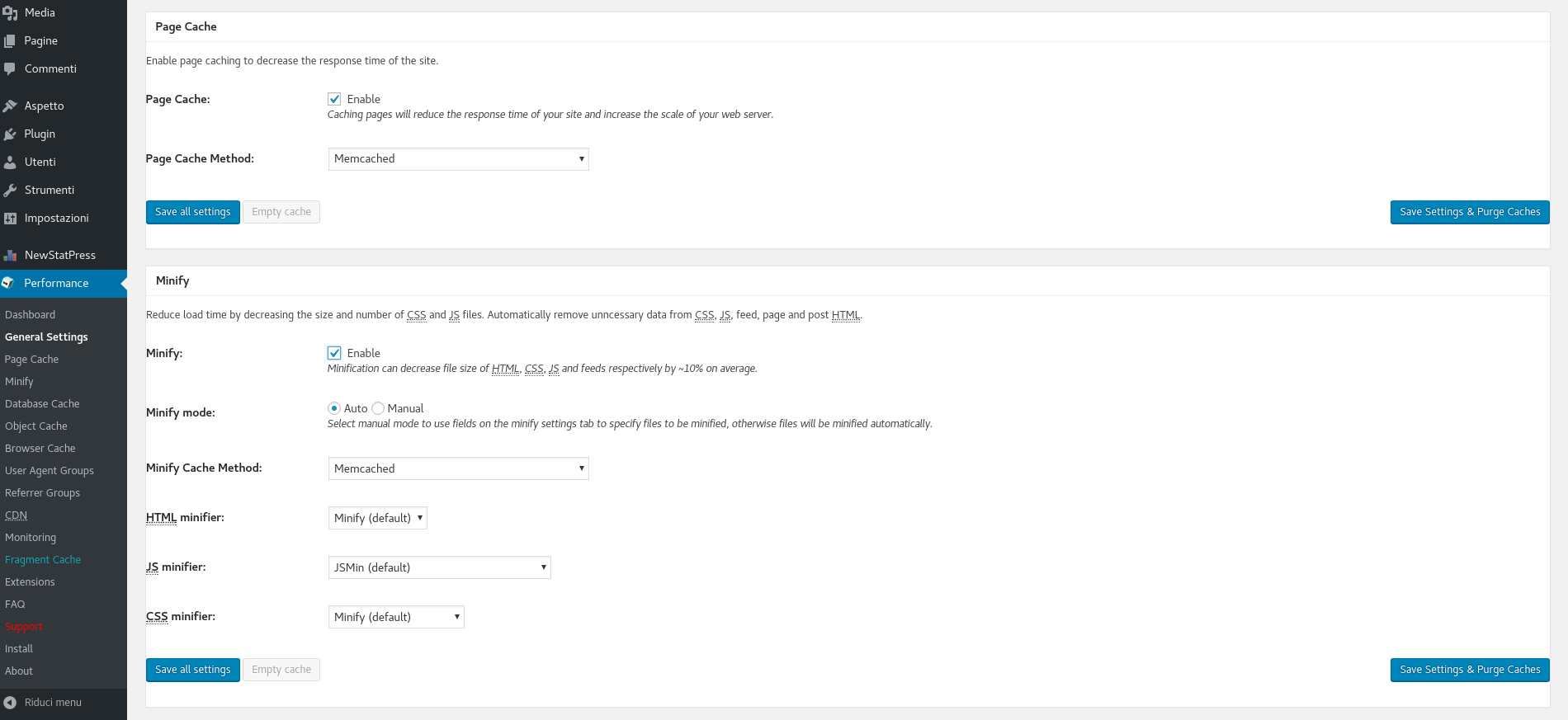The width and height of the screenshot is (1568, 720).
Task: Collapse sidebar with Riduci menu arrow icon
Action: 10,703
